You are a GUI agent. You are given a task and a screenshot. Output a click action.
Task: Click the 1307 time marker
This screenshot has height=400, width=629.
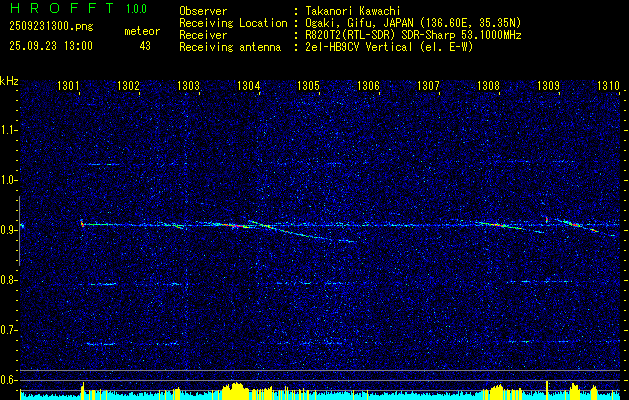point(428,85)
